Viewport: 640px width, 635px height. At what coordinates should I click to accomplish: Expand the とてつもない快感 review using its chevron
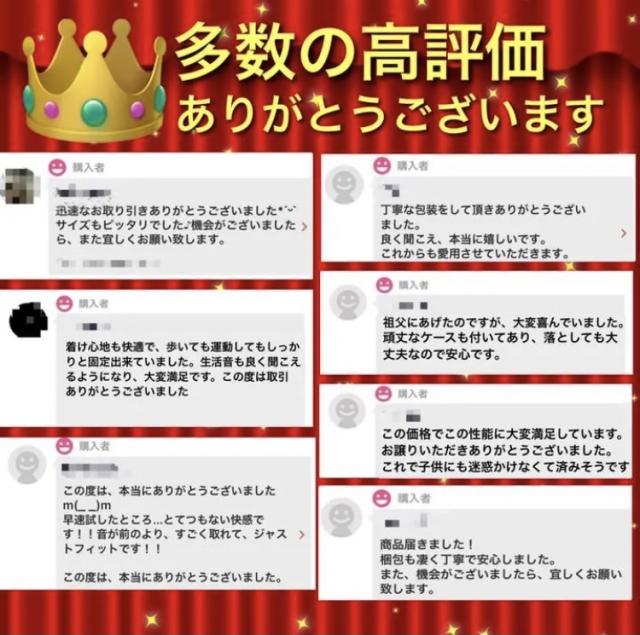tap(302, 535)
